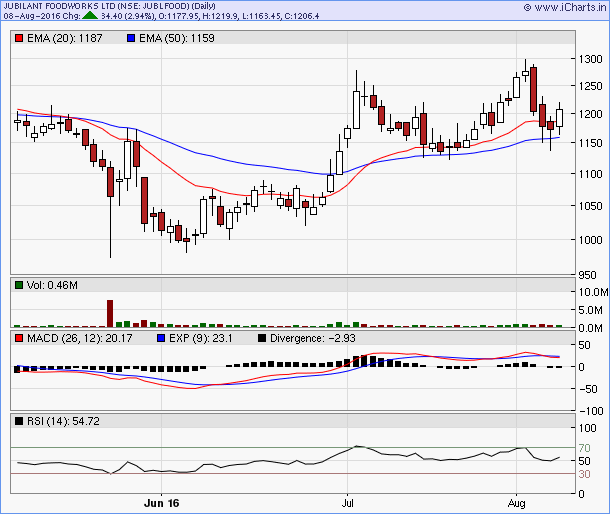
Task: Click the www.iCharts.in copyright text
Action: (x=565, y=7)
